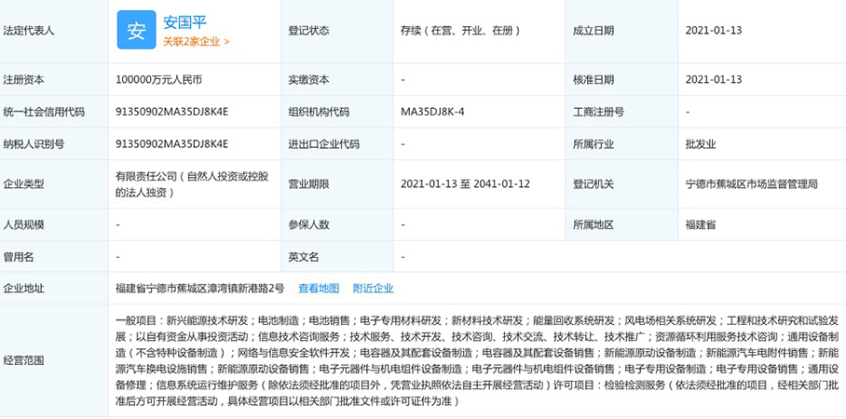Click 查看地图 to view map
846x419 pixels.
coord(319,289)
